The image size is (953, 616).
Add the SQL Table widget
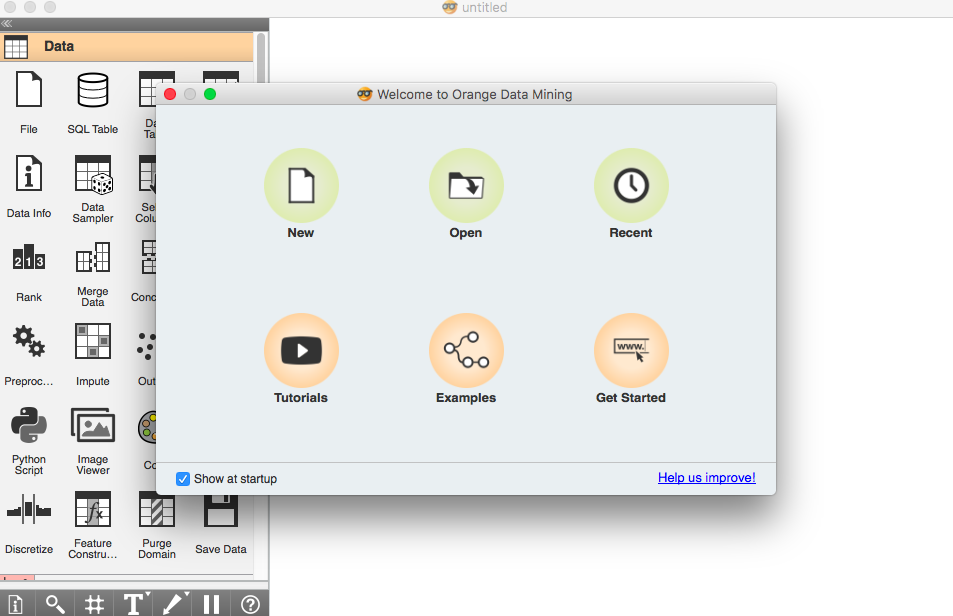point(92,102)
